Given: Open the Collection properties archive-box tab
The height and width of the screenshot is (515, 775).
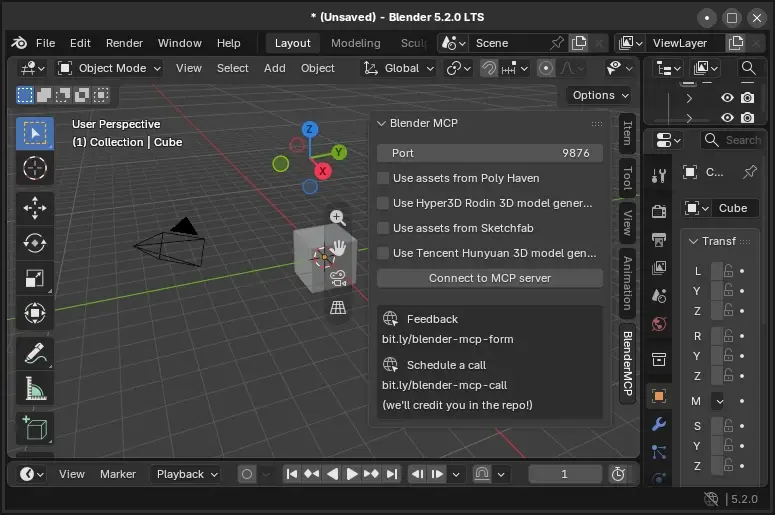Looking at the screenshot, I should point(659,359).
